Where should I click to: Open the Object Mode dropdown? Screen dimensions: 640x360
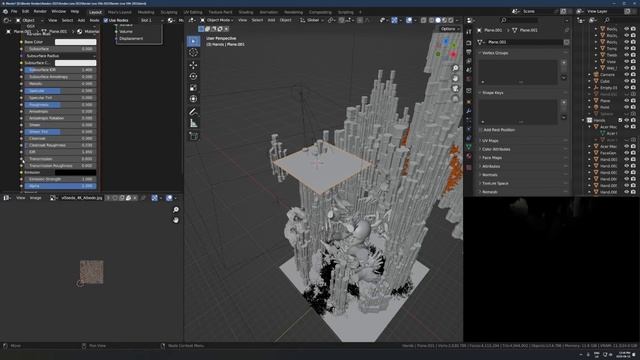pyautogui.click(x=216, y=20)
